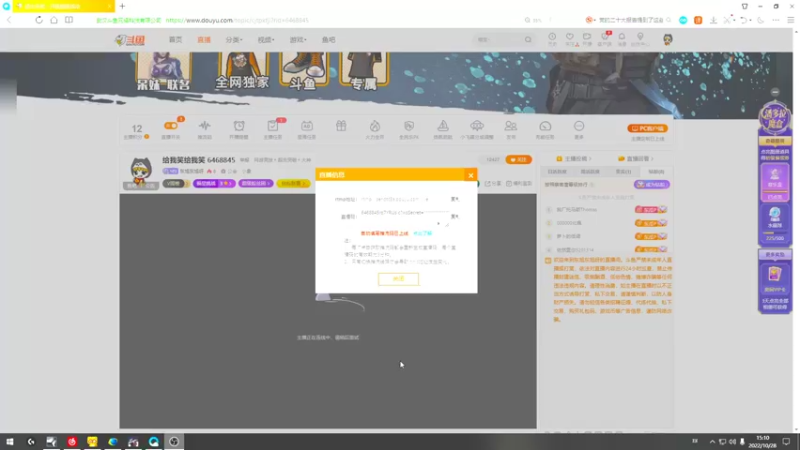Toggle the live broadcast on/off switch
This screenshot has height=450, width=800.
[x=171, y=126]
